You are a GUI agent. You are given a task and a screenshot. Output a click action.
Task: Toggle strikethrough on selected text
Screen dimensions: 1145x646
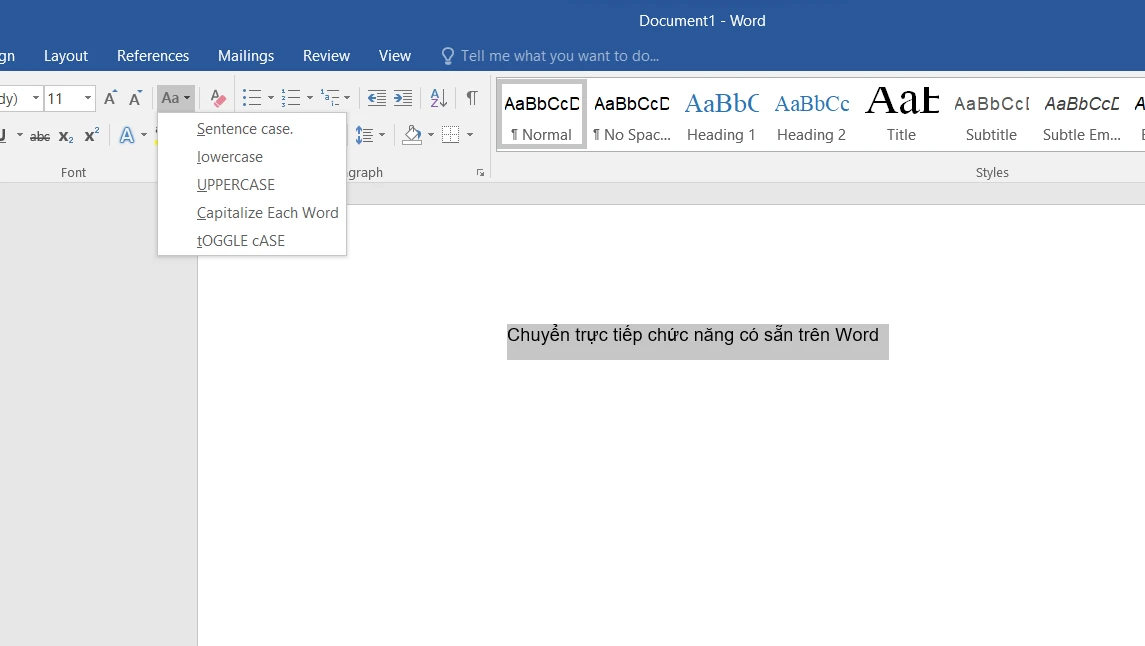point(40,135)
